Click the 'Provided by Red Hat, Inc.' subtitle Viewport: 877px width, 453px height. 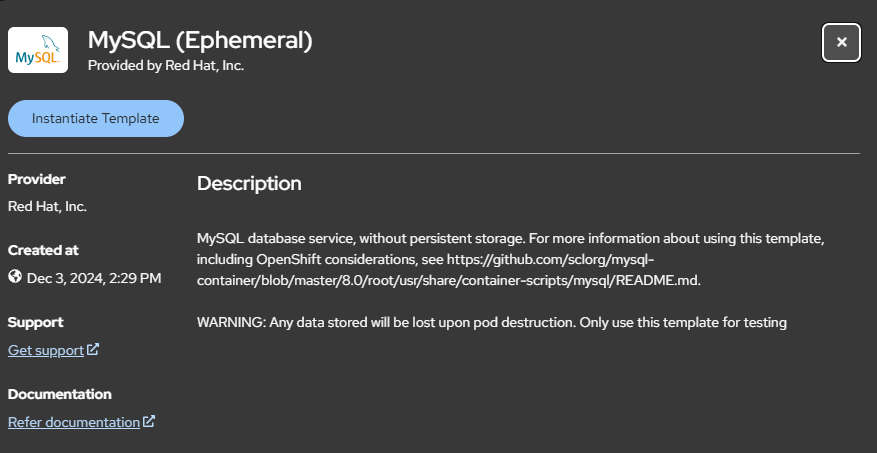click(x=166, y=65)
